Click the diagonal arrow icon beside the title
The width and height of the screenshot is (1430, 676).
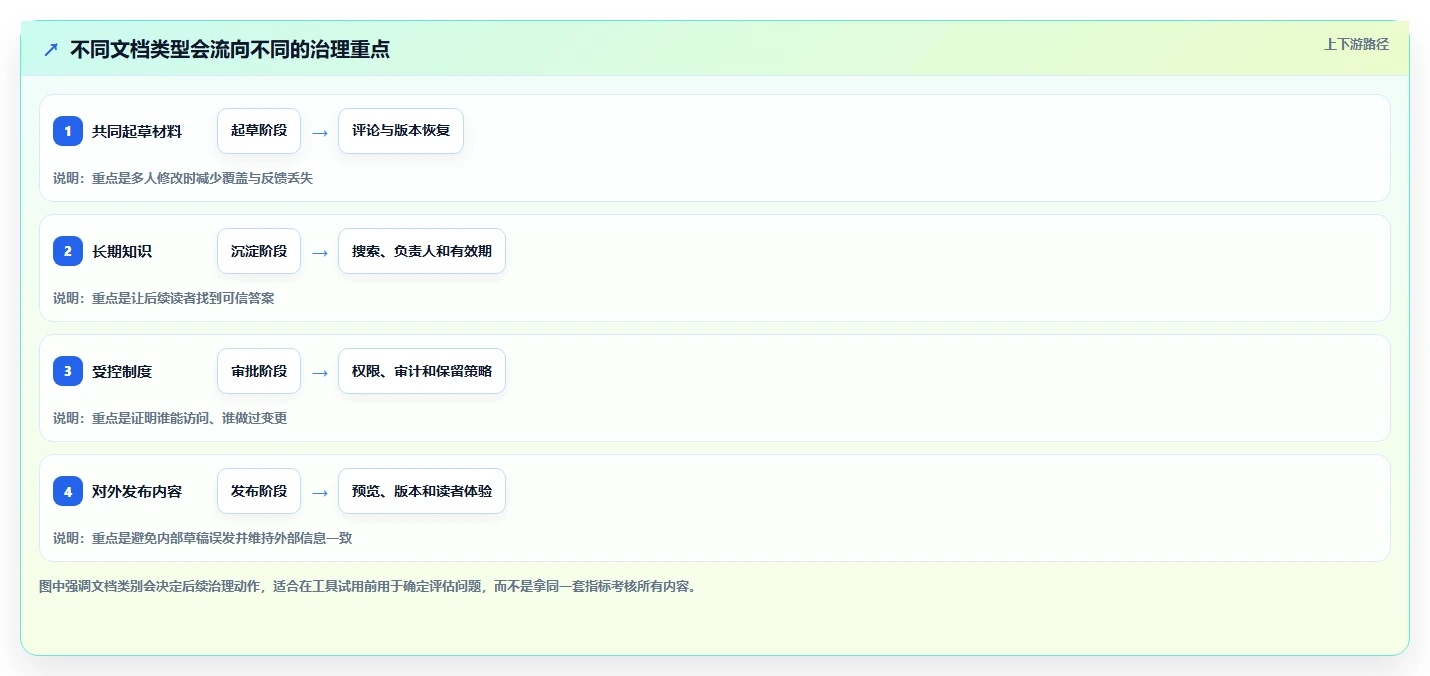click(x=51, y=50)
